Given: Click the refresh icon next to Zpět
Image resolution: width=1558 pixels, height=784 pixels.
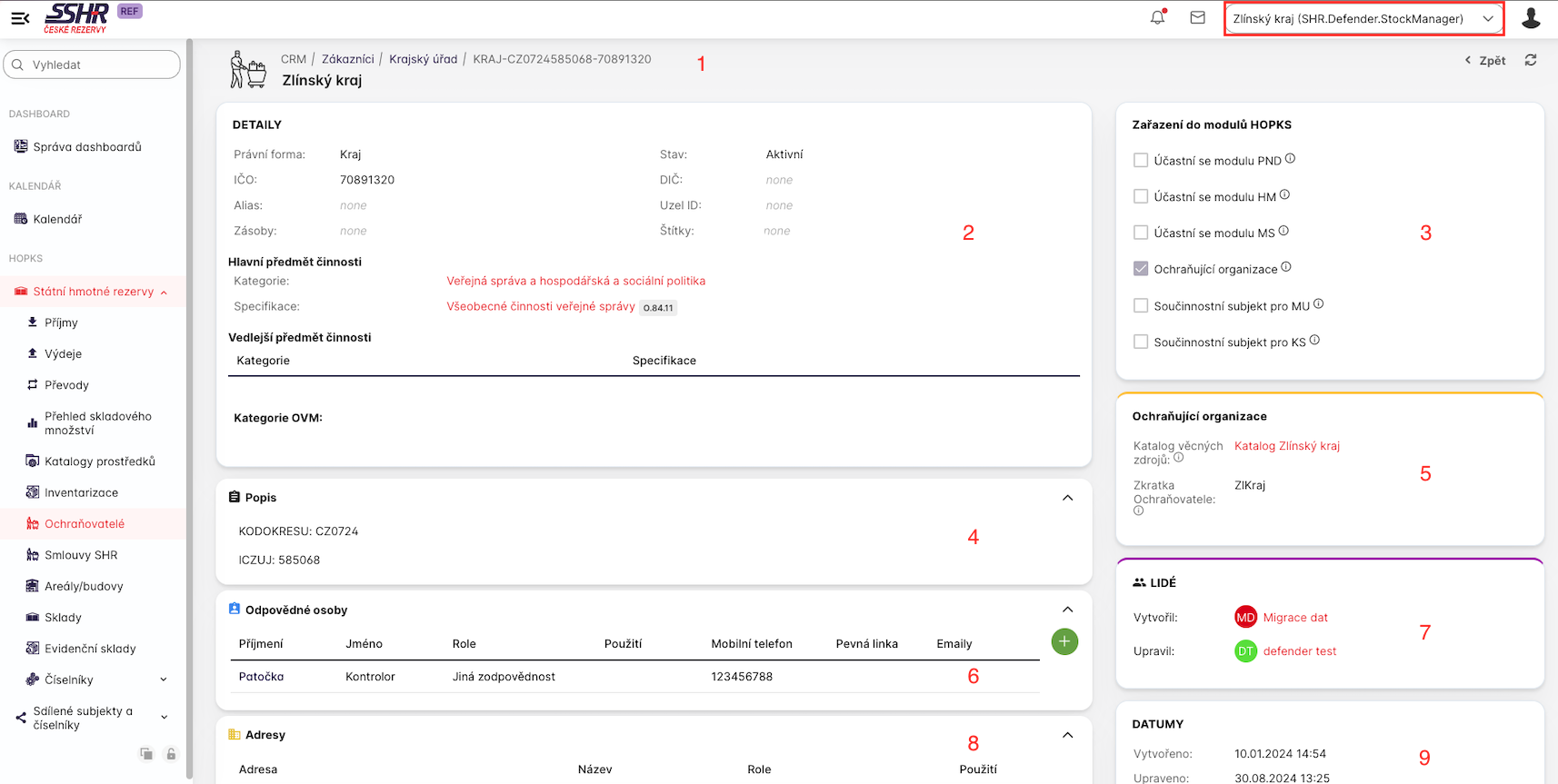Looking at the screenshot, I should tap(1531, 60).
